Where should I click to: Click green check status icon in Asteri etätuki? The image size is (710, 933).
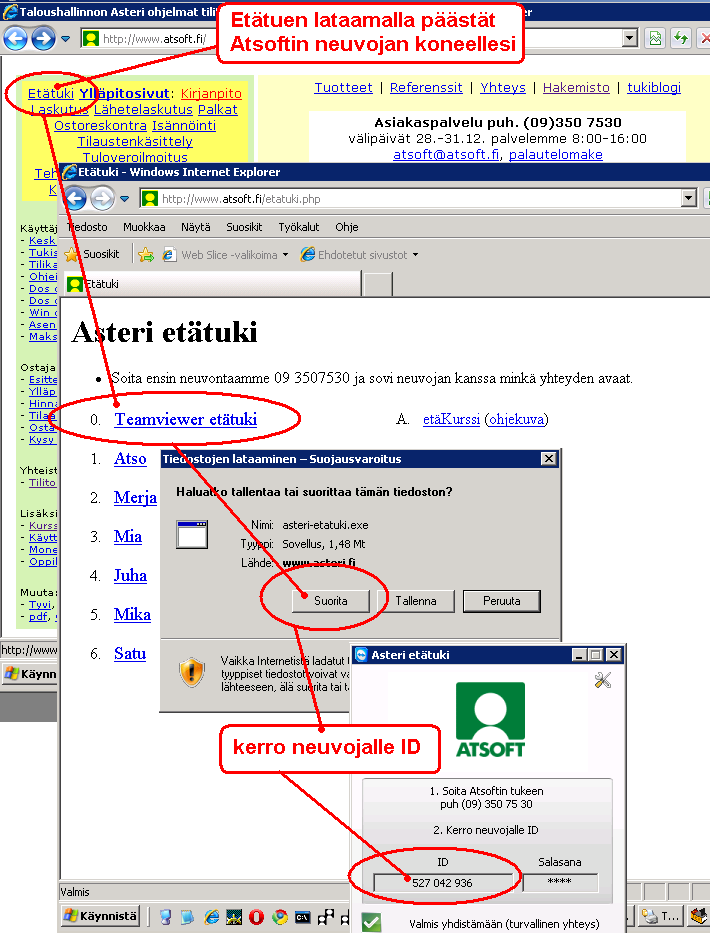(x=371, y=922)
